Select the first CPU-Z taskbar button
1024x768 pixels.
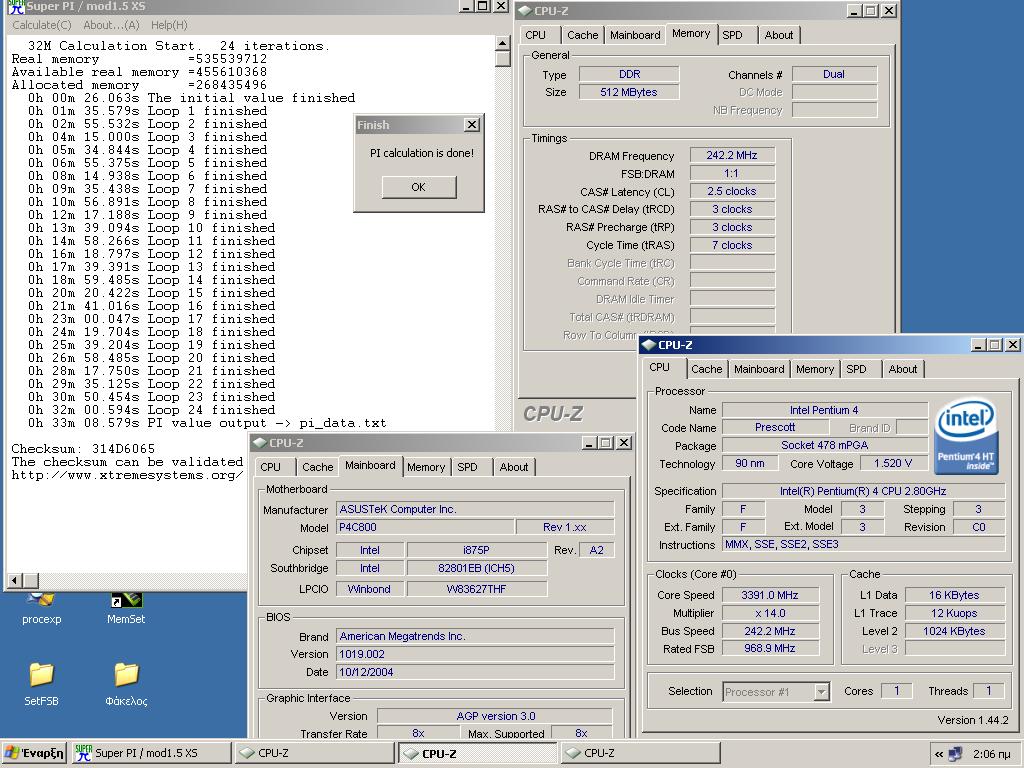(x=314, y=752)
